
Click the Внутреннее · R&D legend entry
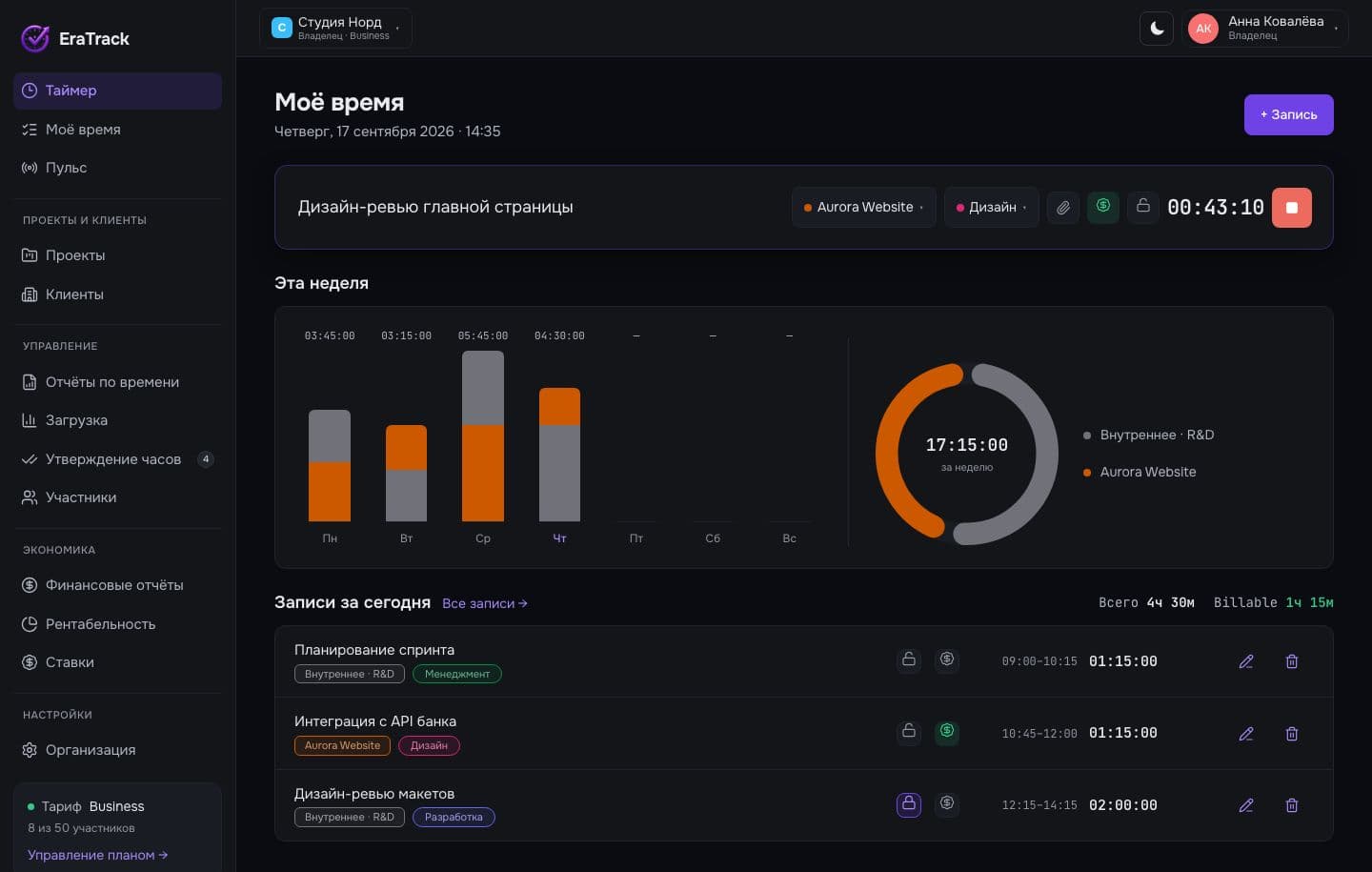tap(1149, 435)
